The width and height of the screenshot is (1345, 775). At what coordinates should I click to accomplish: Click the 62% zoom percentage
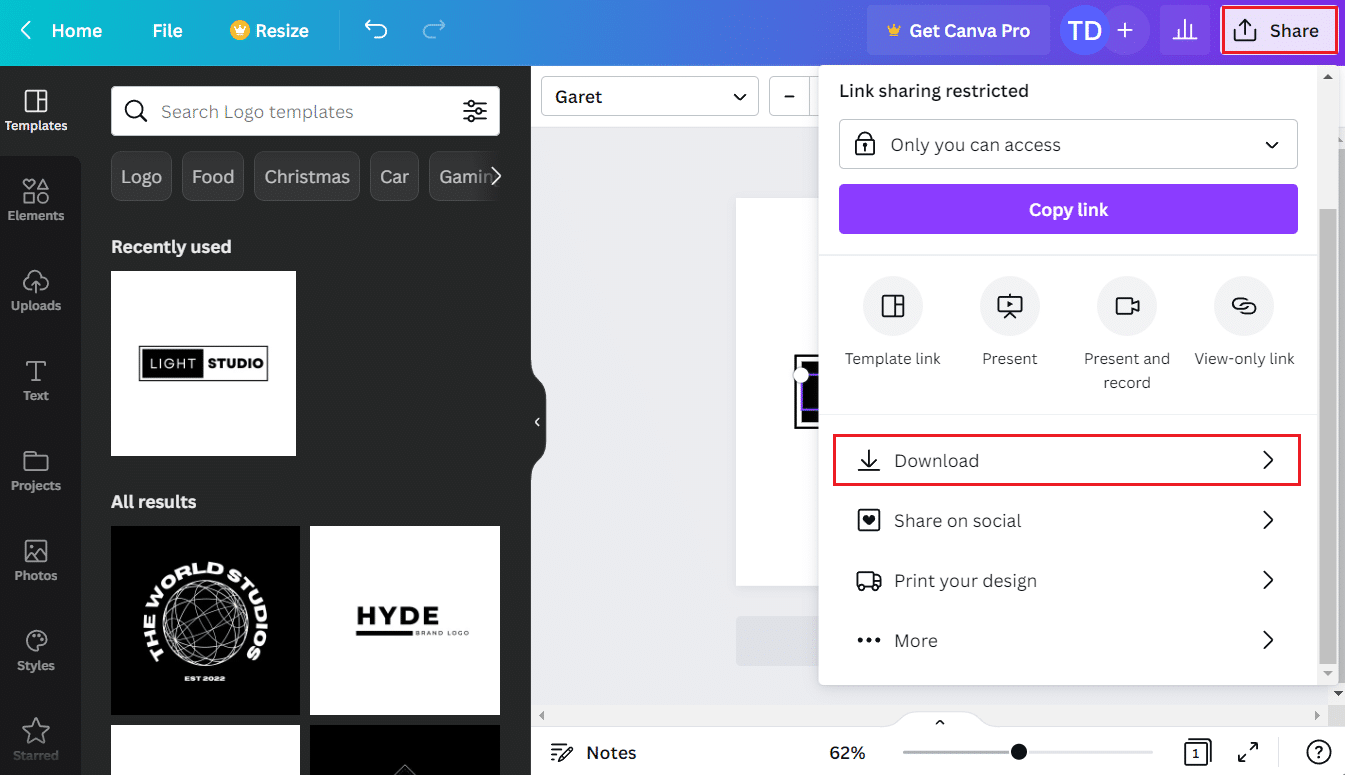click(x=847, y=752)
